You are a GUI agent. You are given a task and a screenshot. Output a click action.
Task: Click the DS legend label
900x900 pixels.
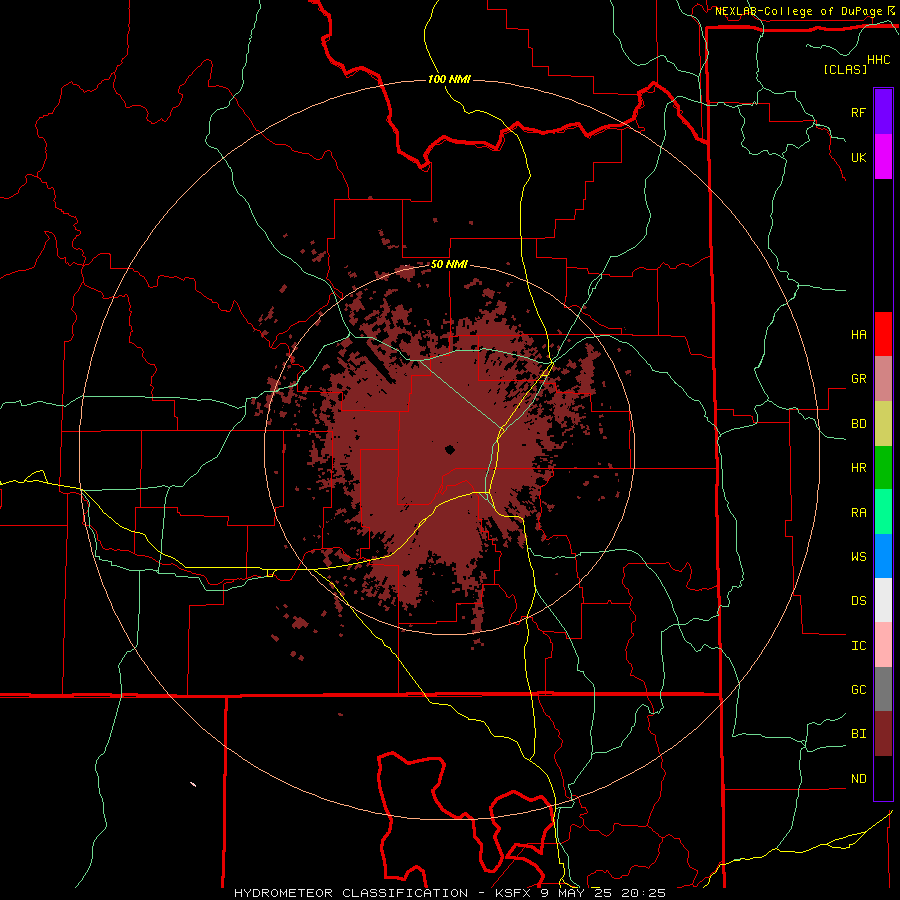point(858,601)
